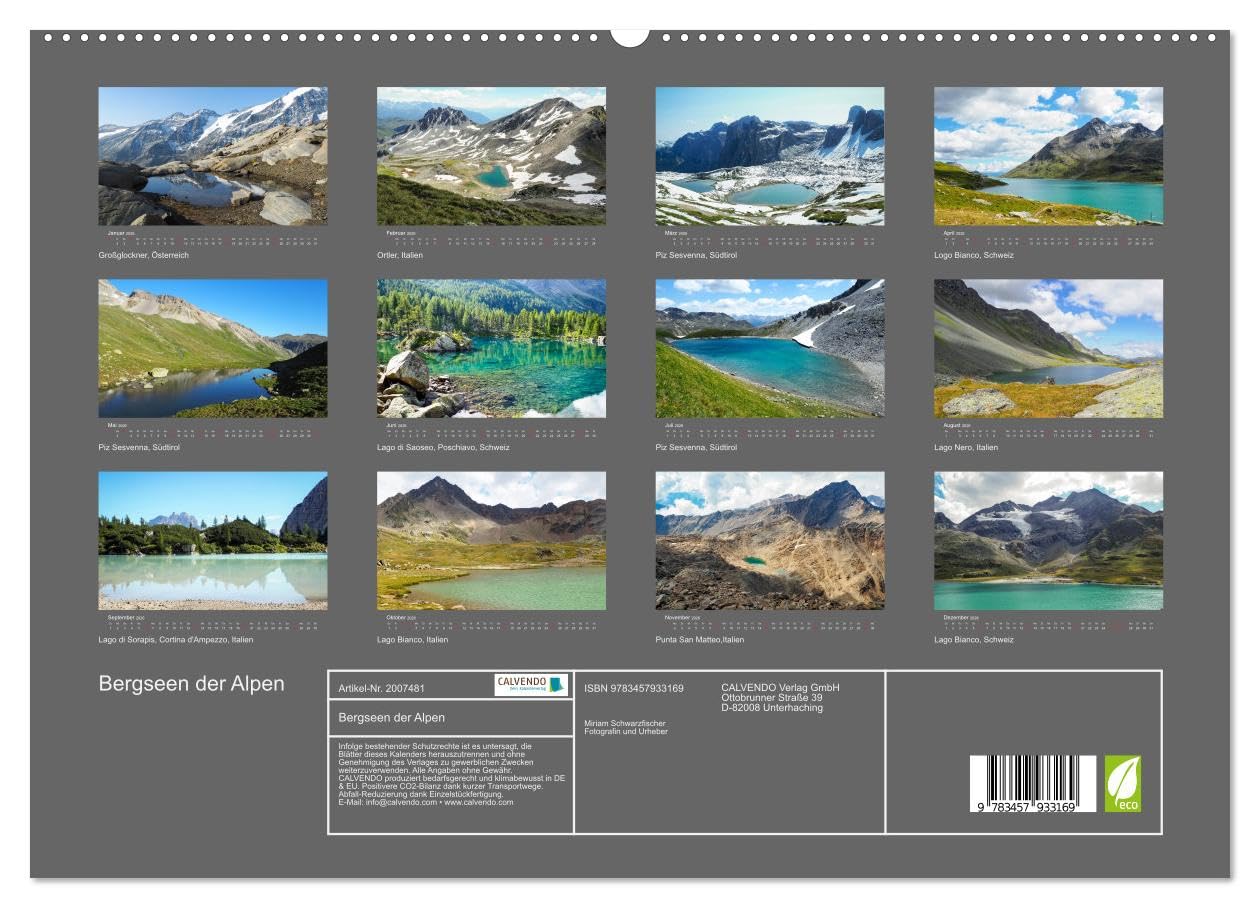The image size is (1260, 908).
Task: Click caption 'Ortler, Italien'
Action: pos(400,255)
